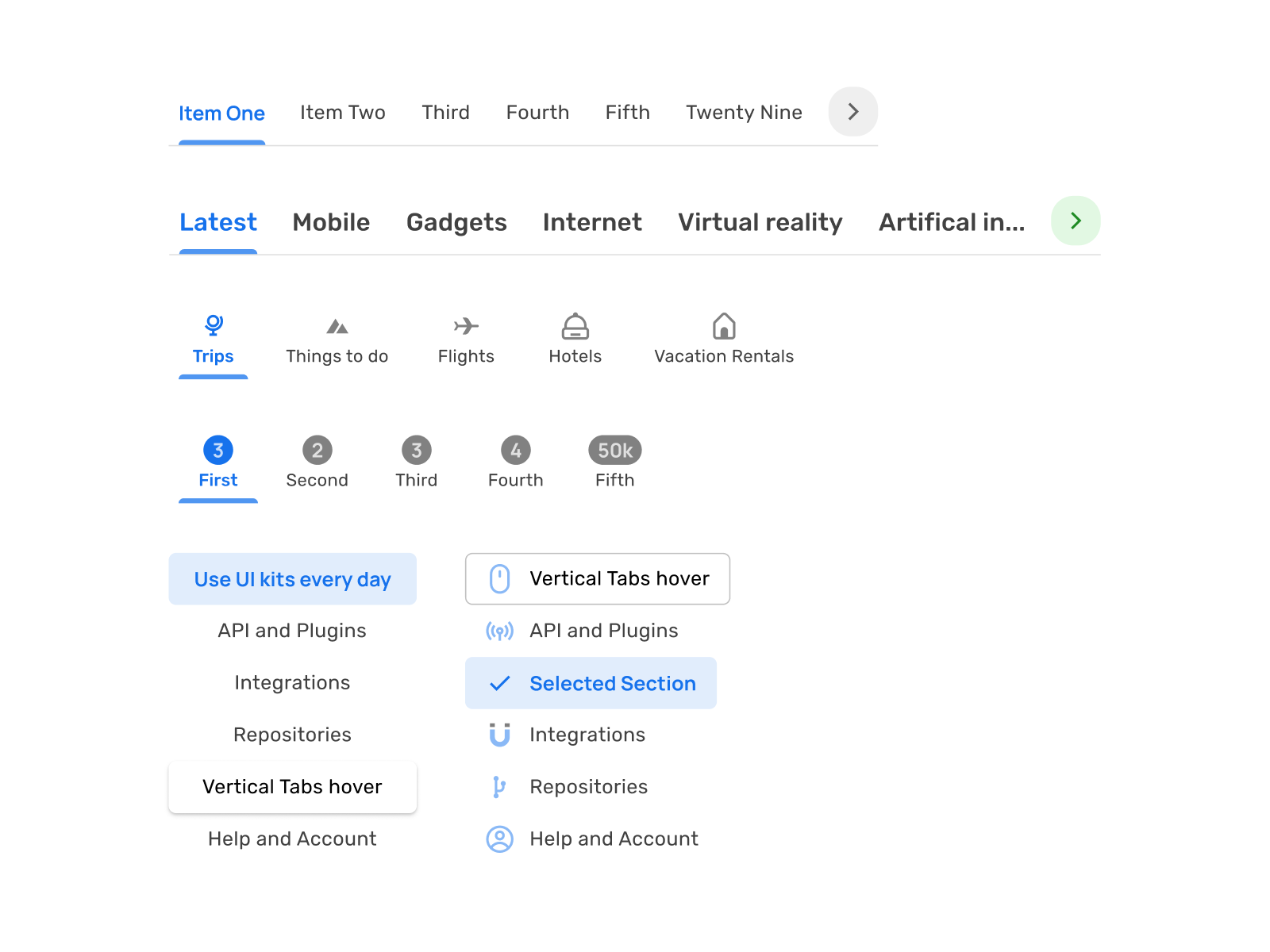Click the mouse icon beside Vertical Tabs hover
Image resolution: width=1270 pixels, height=952 pixels.
[x=499, y=579]
